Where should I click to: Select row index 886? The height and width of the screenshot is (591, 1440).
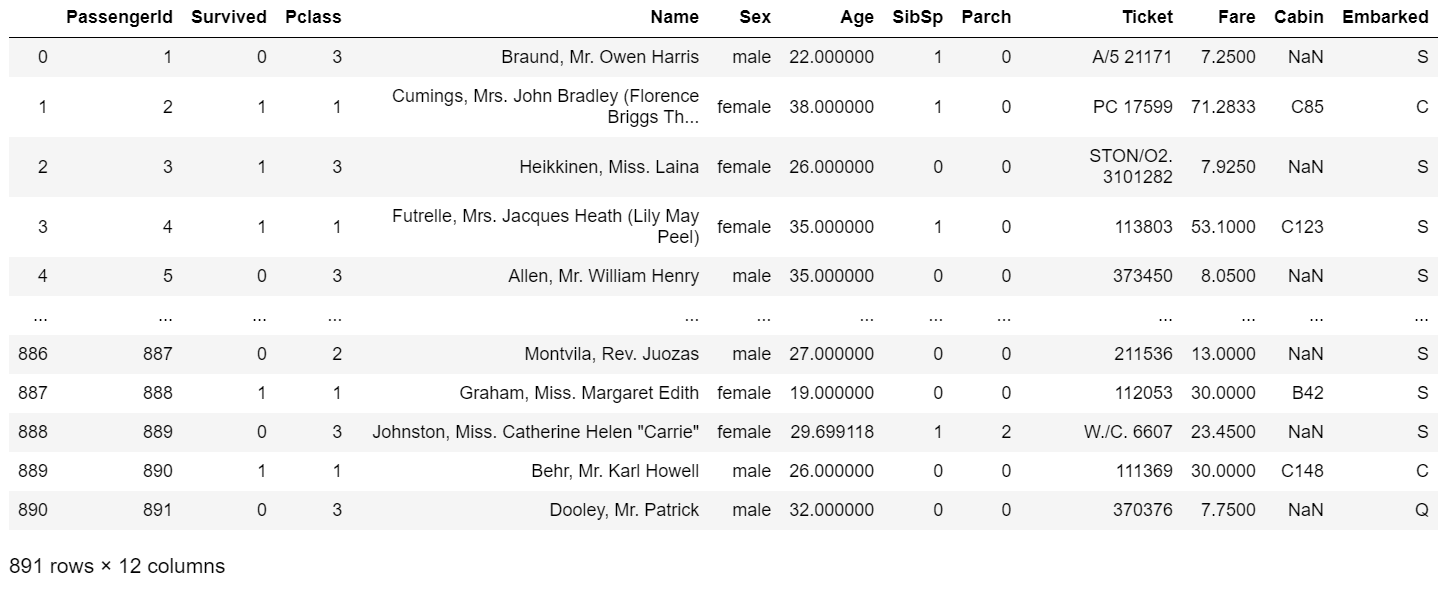click(x=32, y=354)
